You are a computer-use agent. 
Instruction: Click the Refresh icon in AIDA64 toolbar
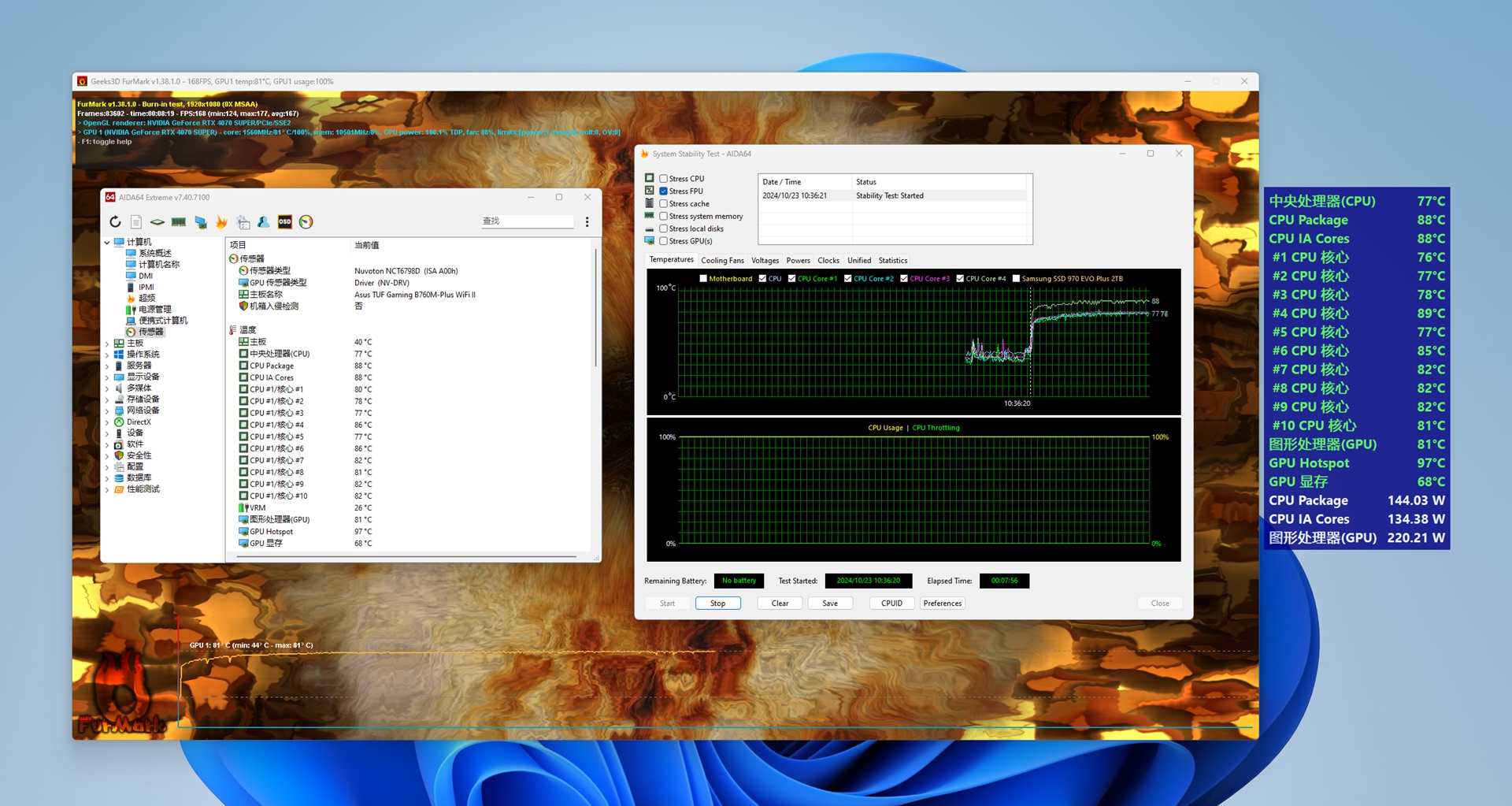(x=115, y=222)
